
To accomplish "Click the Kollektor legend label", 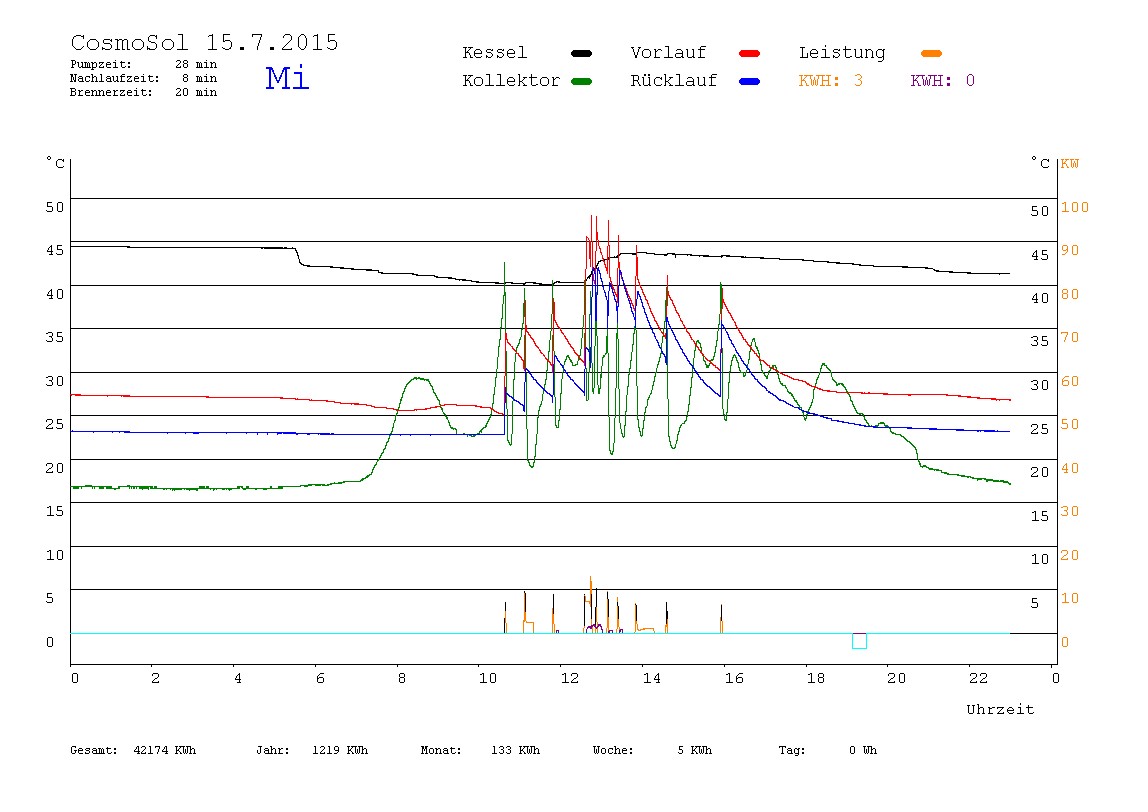I will 510,81.
